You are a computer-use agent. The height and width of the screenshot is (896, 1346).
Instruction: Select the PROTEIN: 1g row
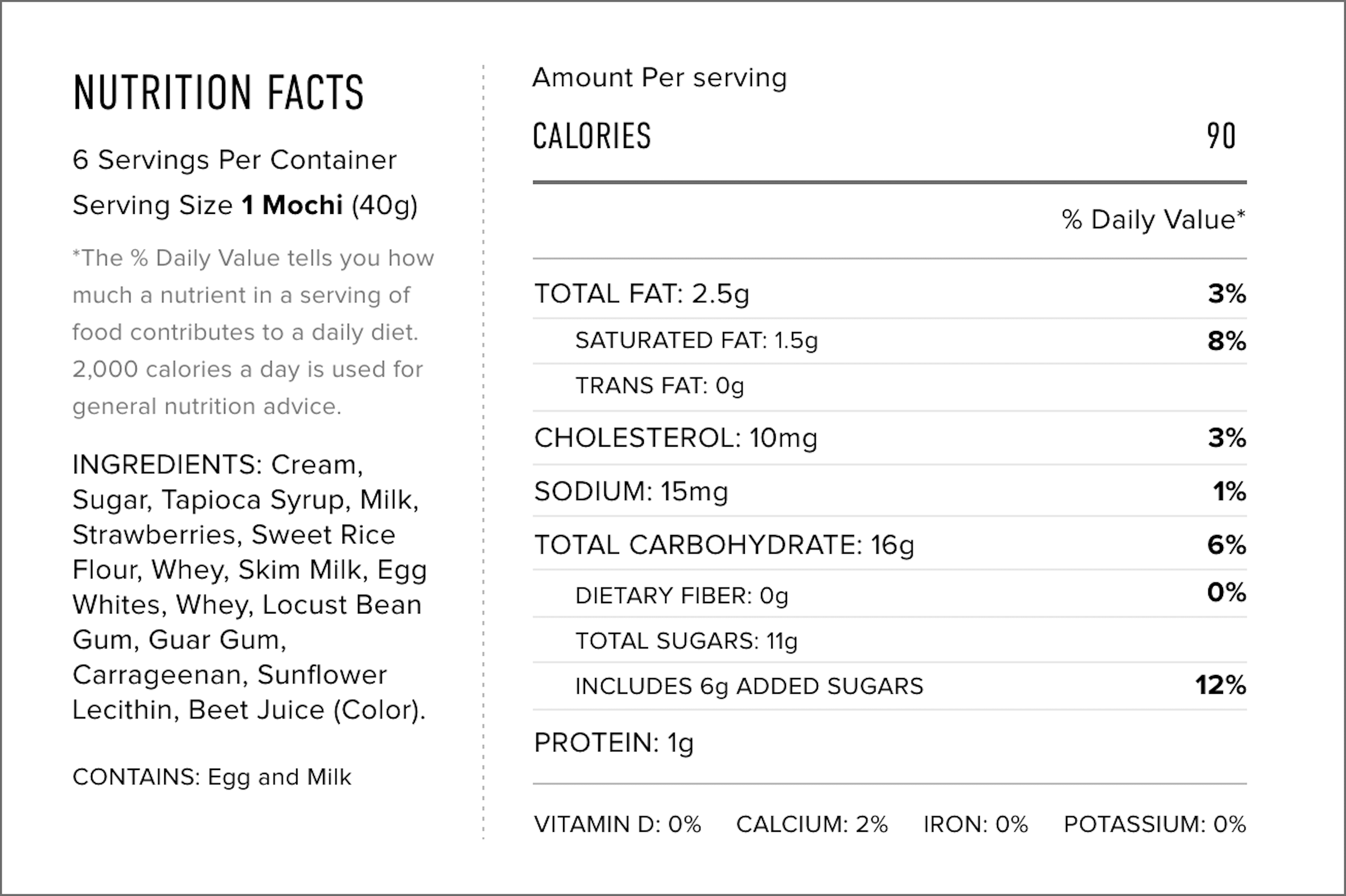[614, 743]
